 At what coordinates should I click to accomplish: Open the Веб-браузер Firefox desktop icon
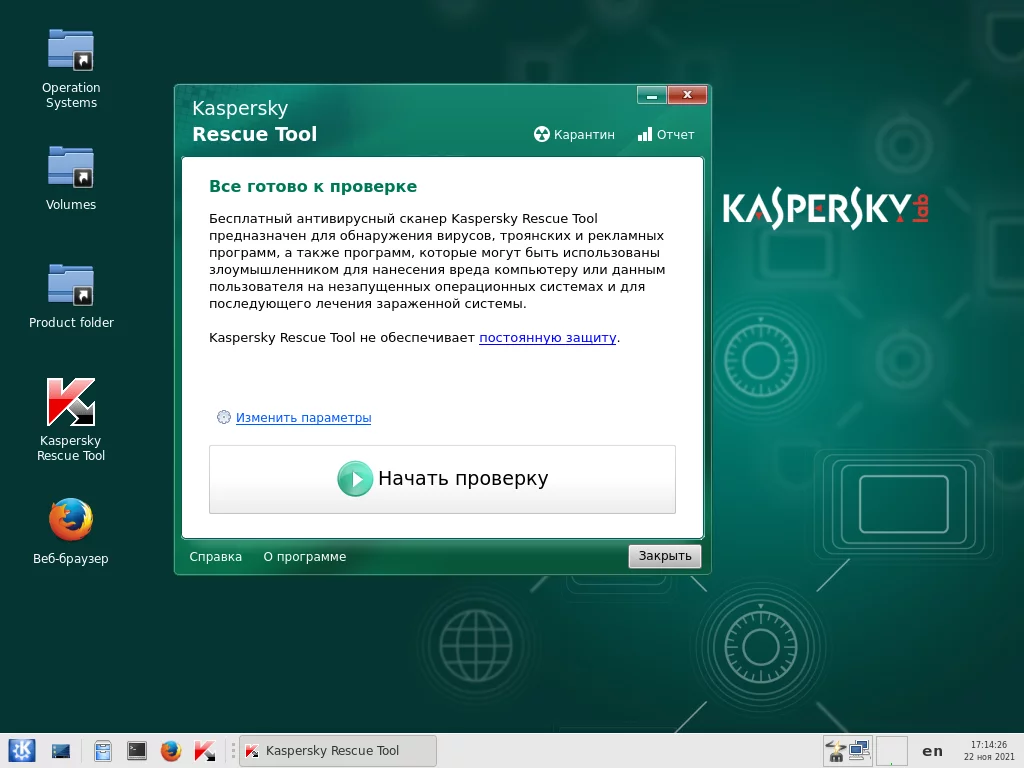(x=71, y=530)
